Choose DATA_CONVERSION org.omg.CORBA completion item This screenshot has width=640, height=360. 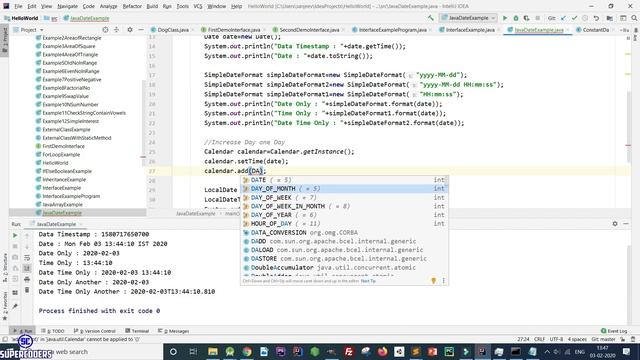point(344,233)
